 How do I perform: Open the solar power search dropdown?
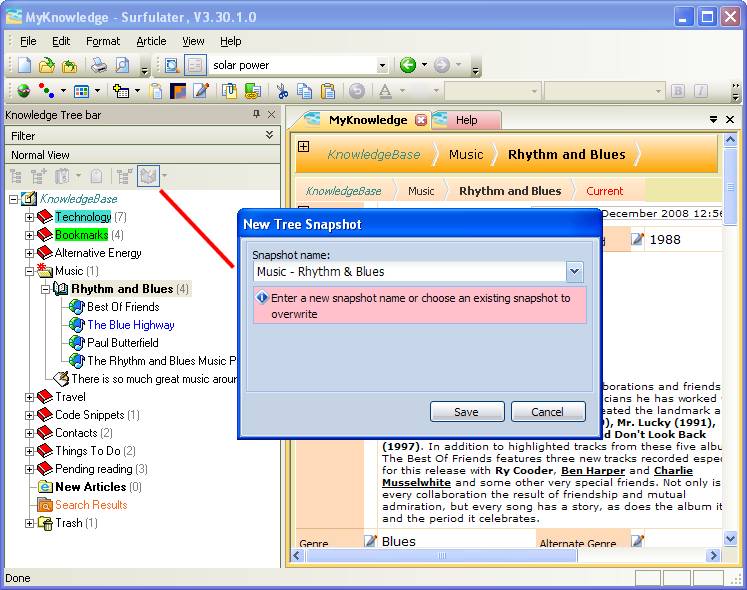point(382,65)
